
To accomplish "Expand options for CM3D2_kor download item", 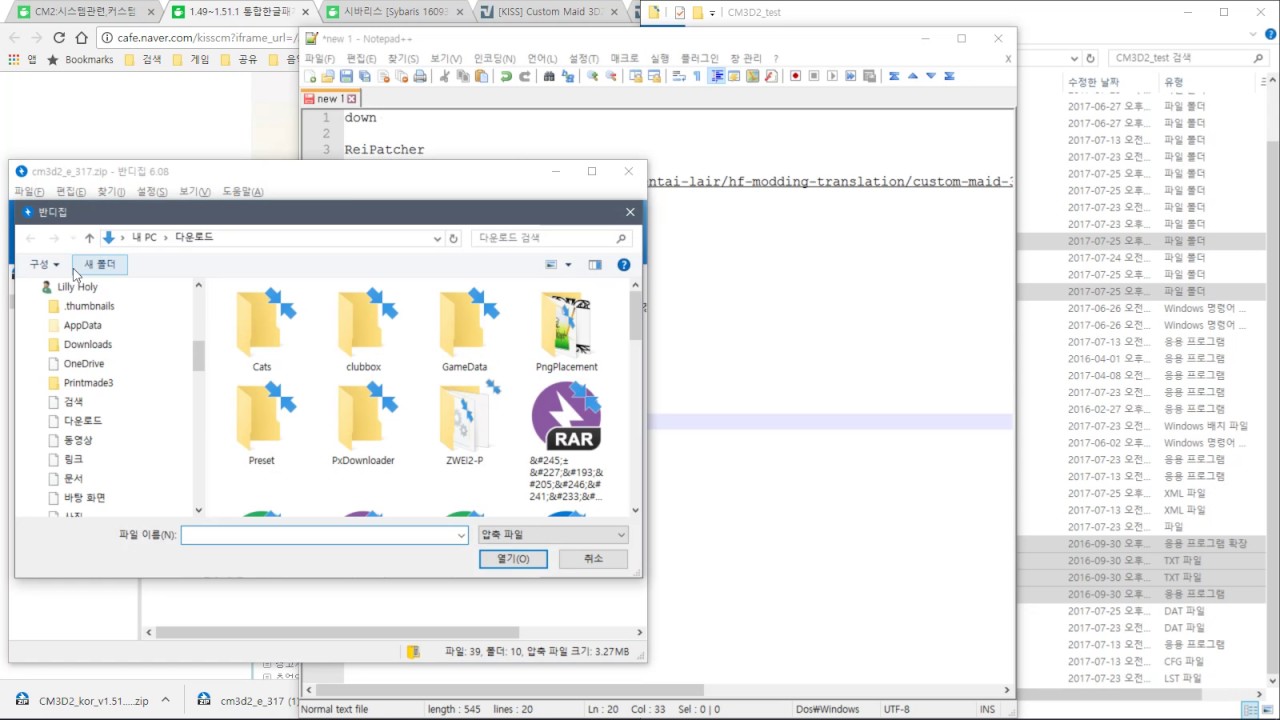I will pos(166,701).
